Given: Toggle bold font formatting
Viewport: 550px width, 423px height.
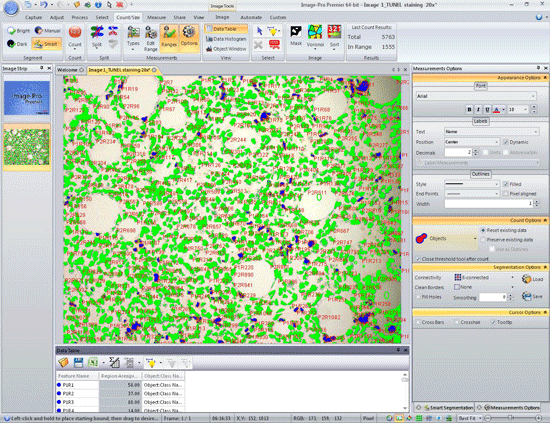Looking at the screenshot, I should pos(469,110).
